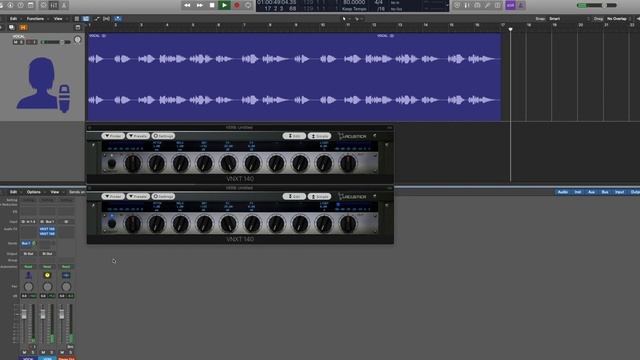Toggle the purple count-in button
640x360 pixels.
click(x=510, y=5)
